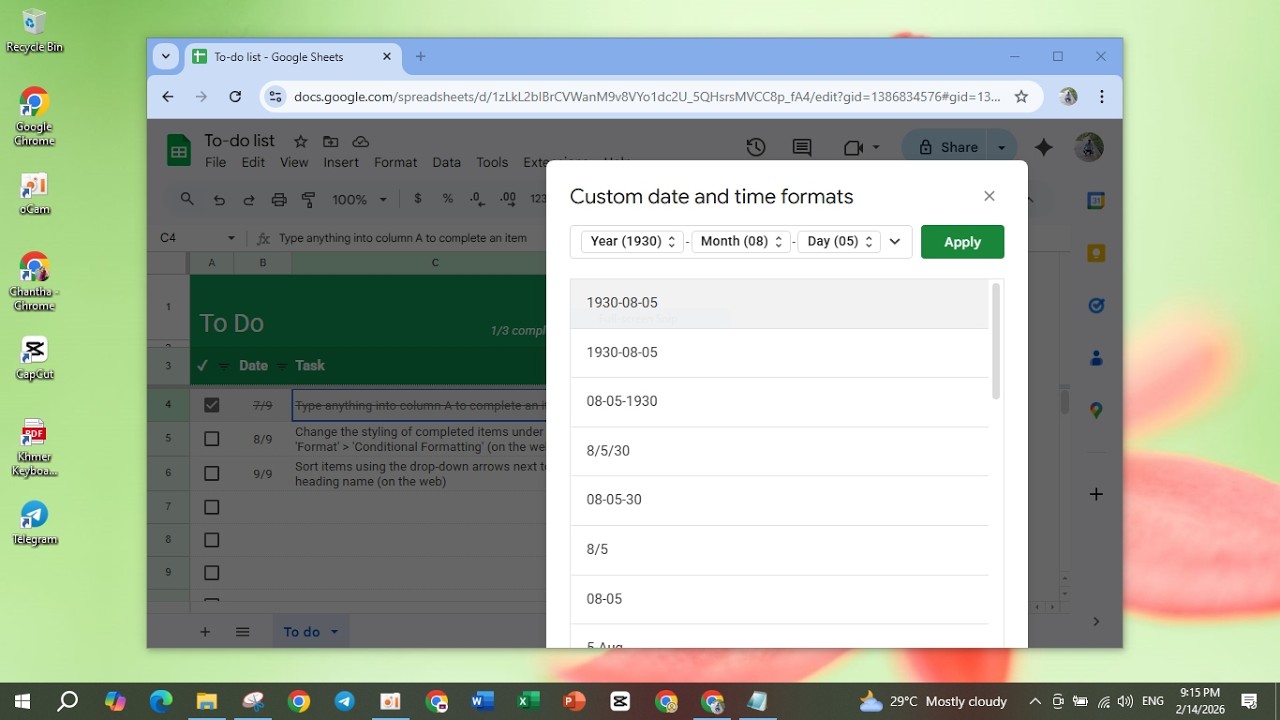Open the View menu
Image resolution: width=1280 pixels, height=720 pixels.
(294, 162)
